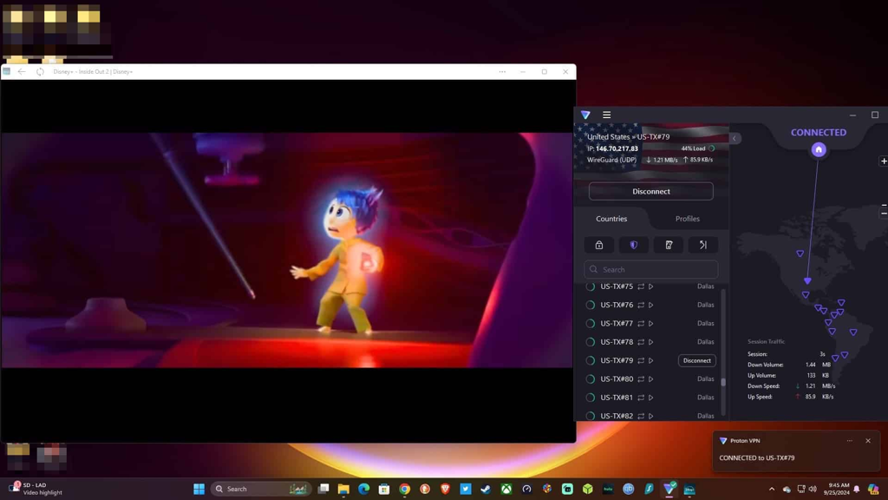Click the home marker on the map
Image resolution: width=888 pixels, height=500 pixels.
point(818,150)
